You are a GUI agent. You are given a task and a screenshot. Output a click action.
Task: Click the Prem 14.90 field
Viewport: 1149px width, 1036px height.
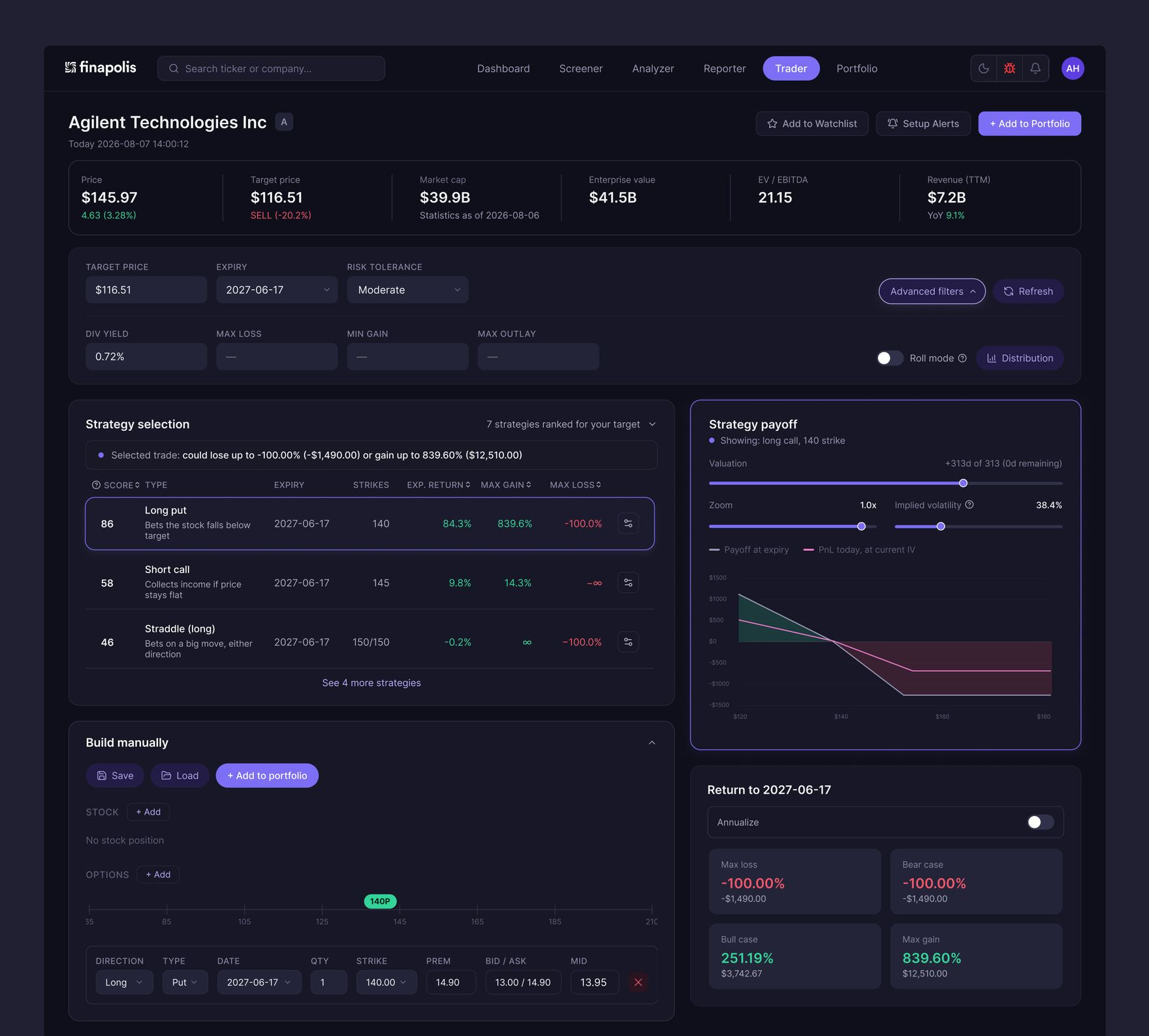click(x=450, y=982)
